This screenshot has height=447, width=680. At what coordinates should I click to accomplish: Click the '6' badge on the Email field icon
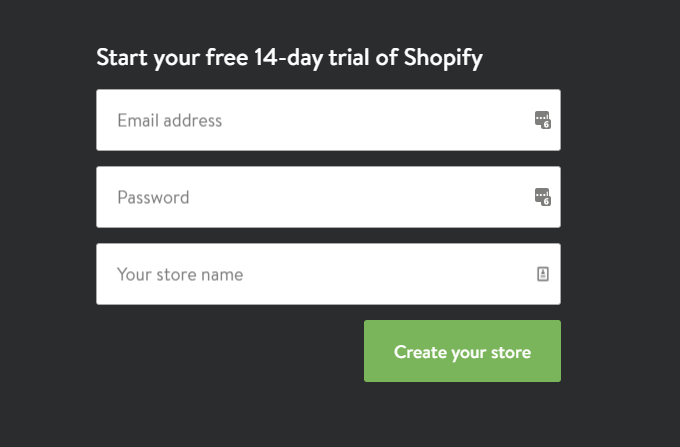click(x=547, y=125)
